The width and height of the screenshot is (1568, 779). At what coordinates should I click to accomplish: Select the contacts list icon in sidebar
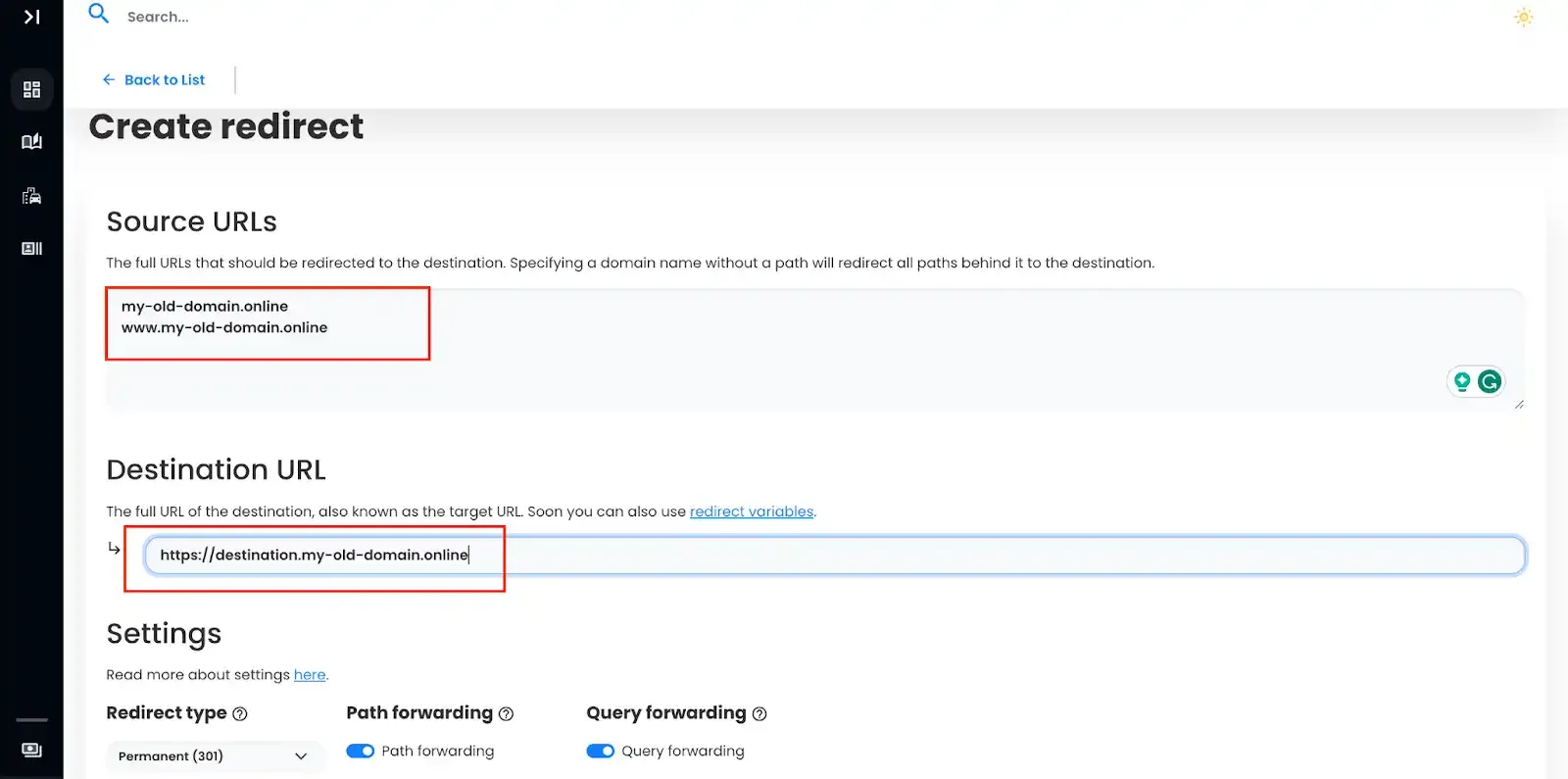[x=31, y=248]
